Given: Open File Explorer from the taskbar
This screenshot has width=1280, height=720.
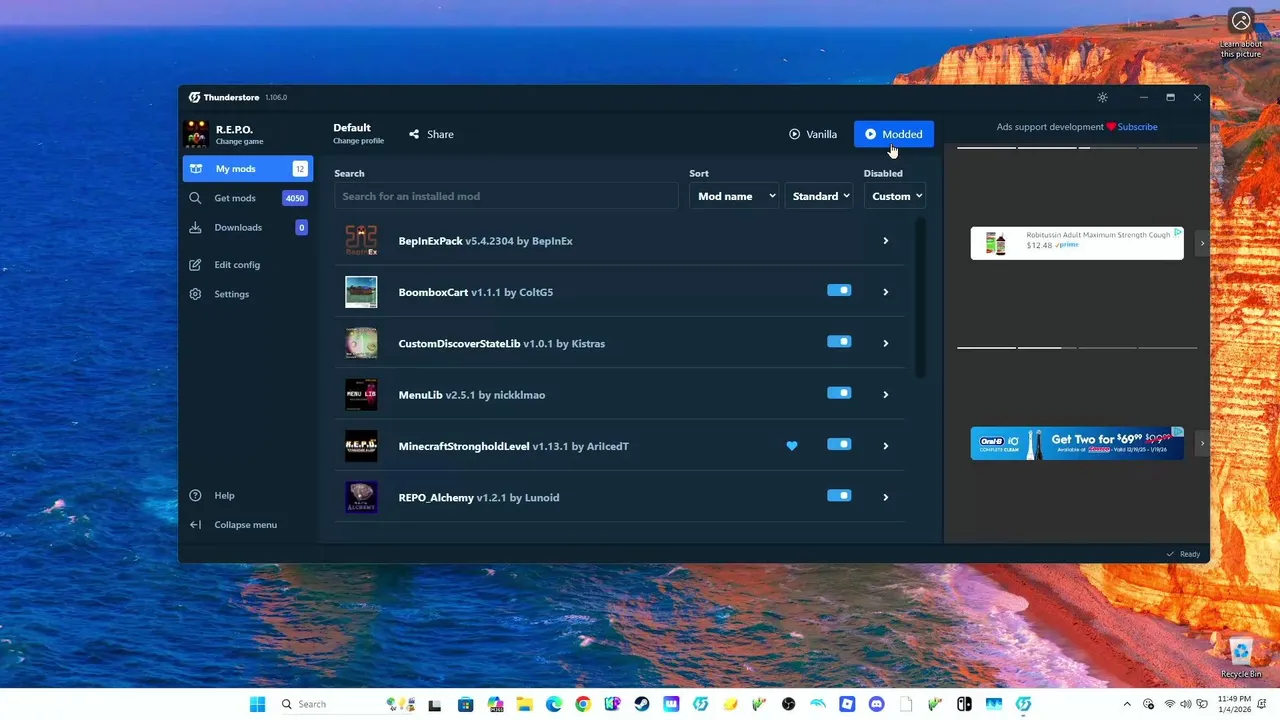Looking at the screenshot, I should pos(524,704).
